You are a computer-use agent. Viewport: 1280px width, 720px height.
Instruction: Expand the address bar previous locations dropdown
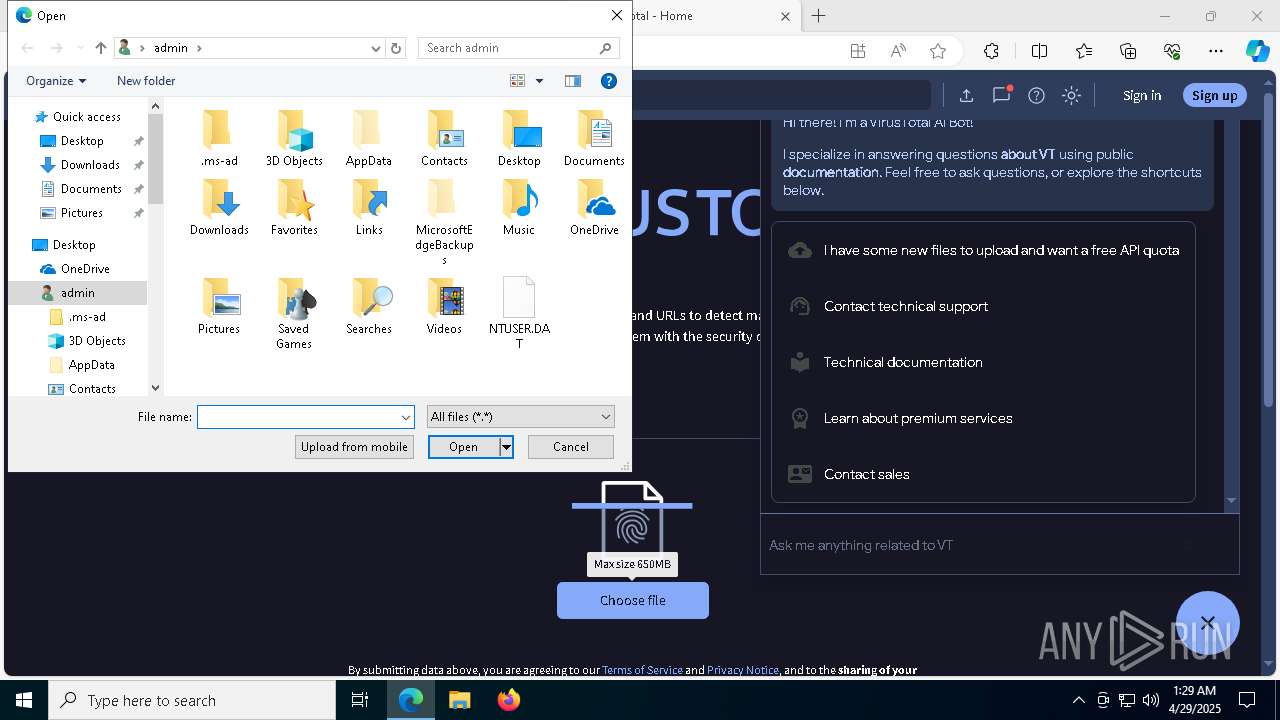376,48
